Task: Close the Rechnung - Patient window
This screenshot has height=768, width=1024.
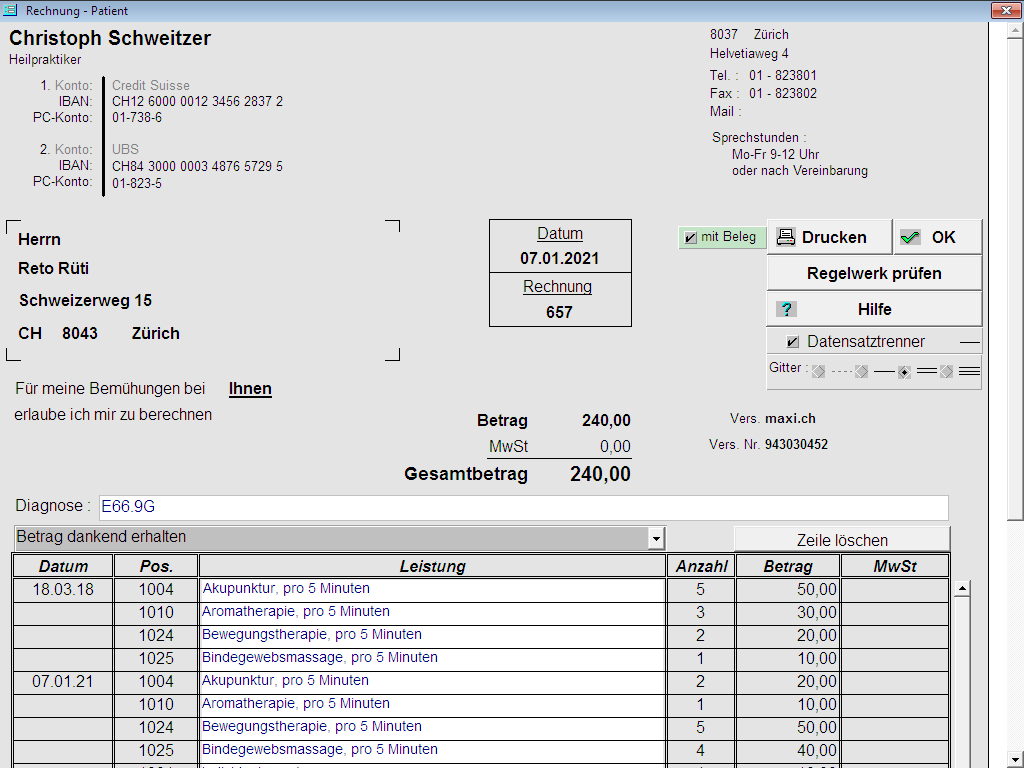Action: click(1003, 11)
